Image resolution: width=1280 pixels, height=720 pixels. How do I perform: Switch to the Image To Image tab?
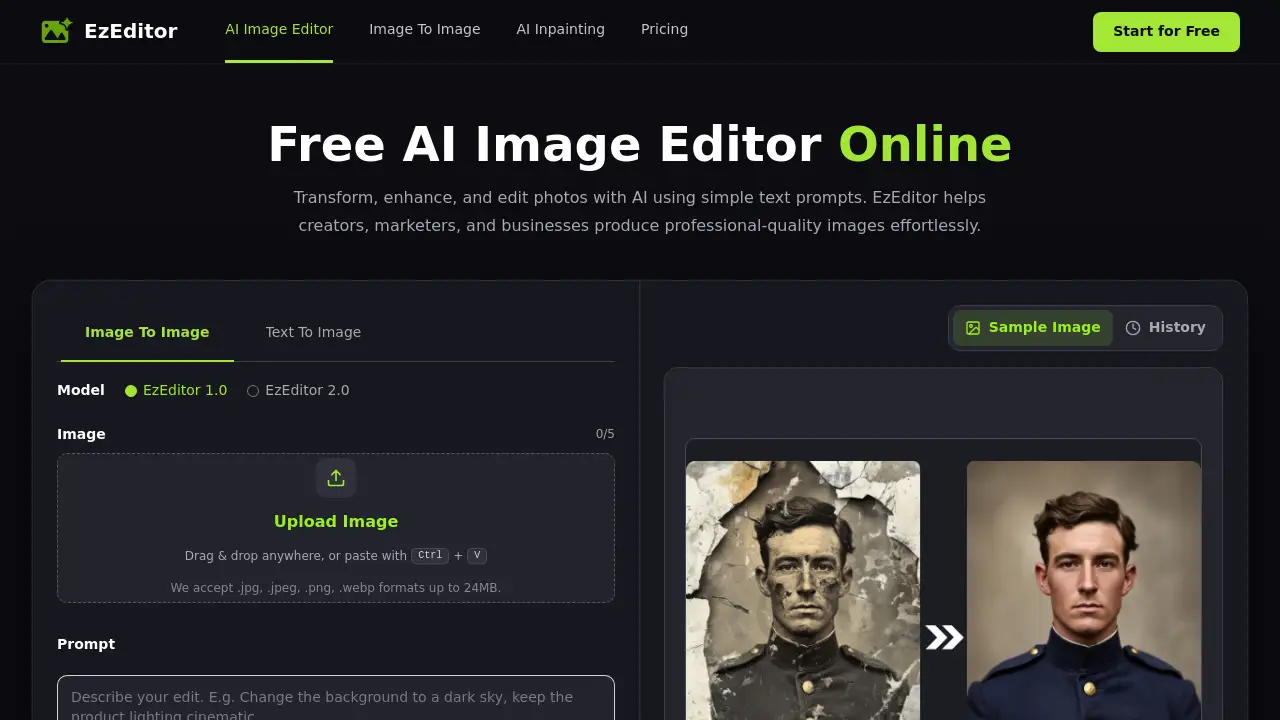147,332
